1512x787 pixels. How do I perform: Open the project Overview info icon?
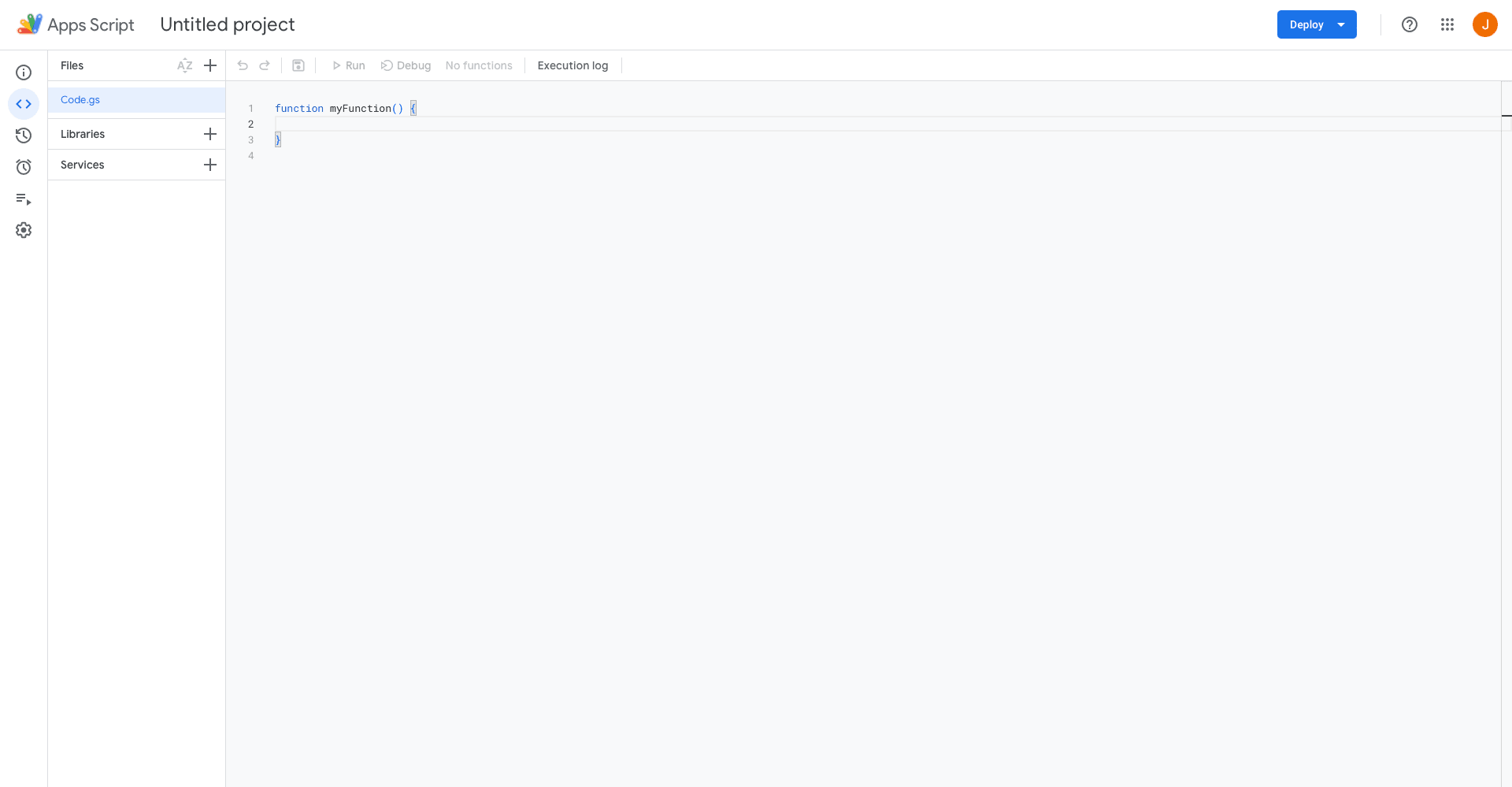[24, 72]
